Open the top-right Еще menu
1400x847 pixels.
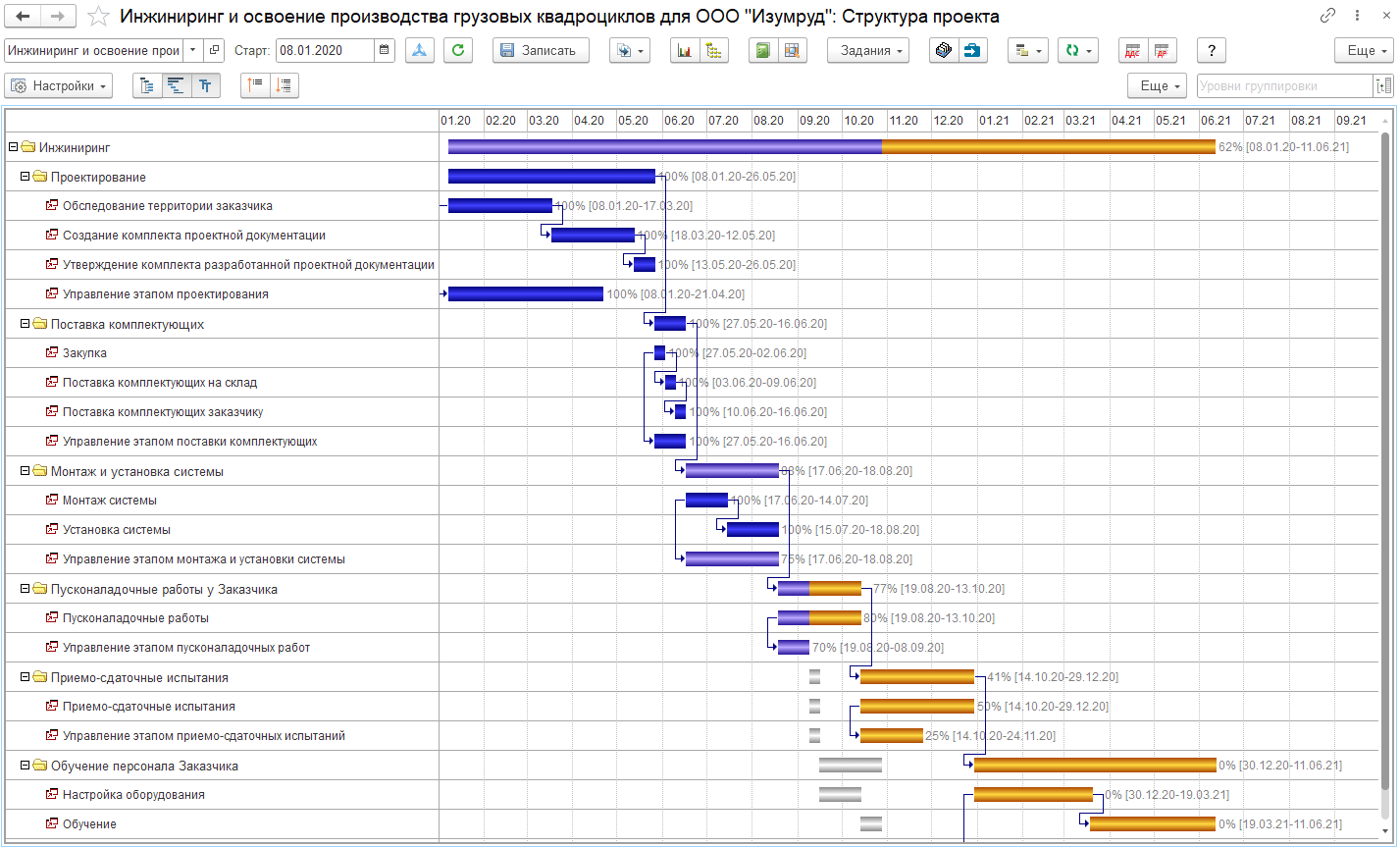point(1363,51)
